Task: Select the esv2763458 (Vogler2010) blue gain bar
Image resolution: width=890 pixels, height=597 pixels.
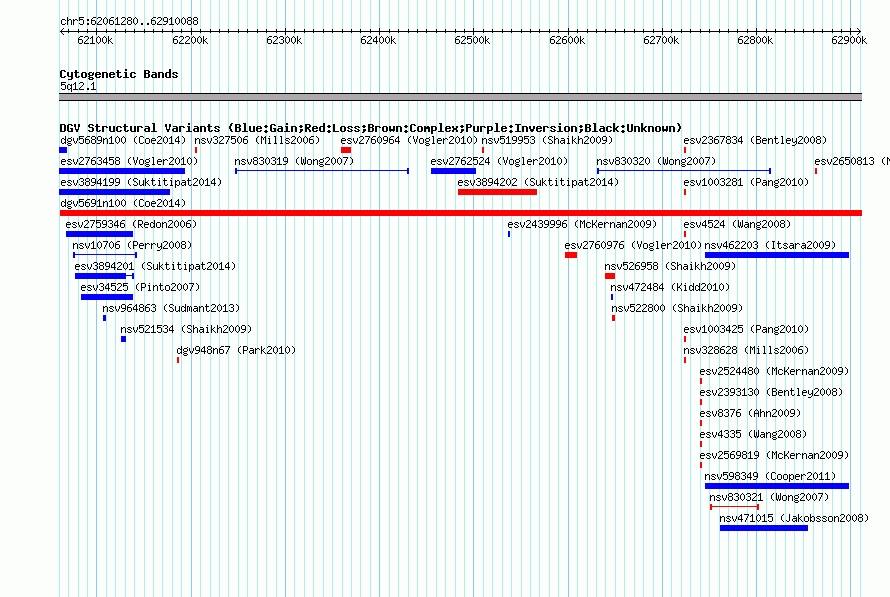Action: click(x=122, y=171)
